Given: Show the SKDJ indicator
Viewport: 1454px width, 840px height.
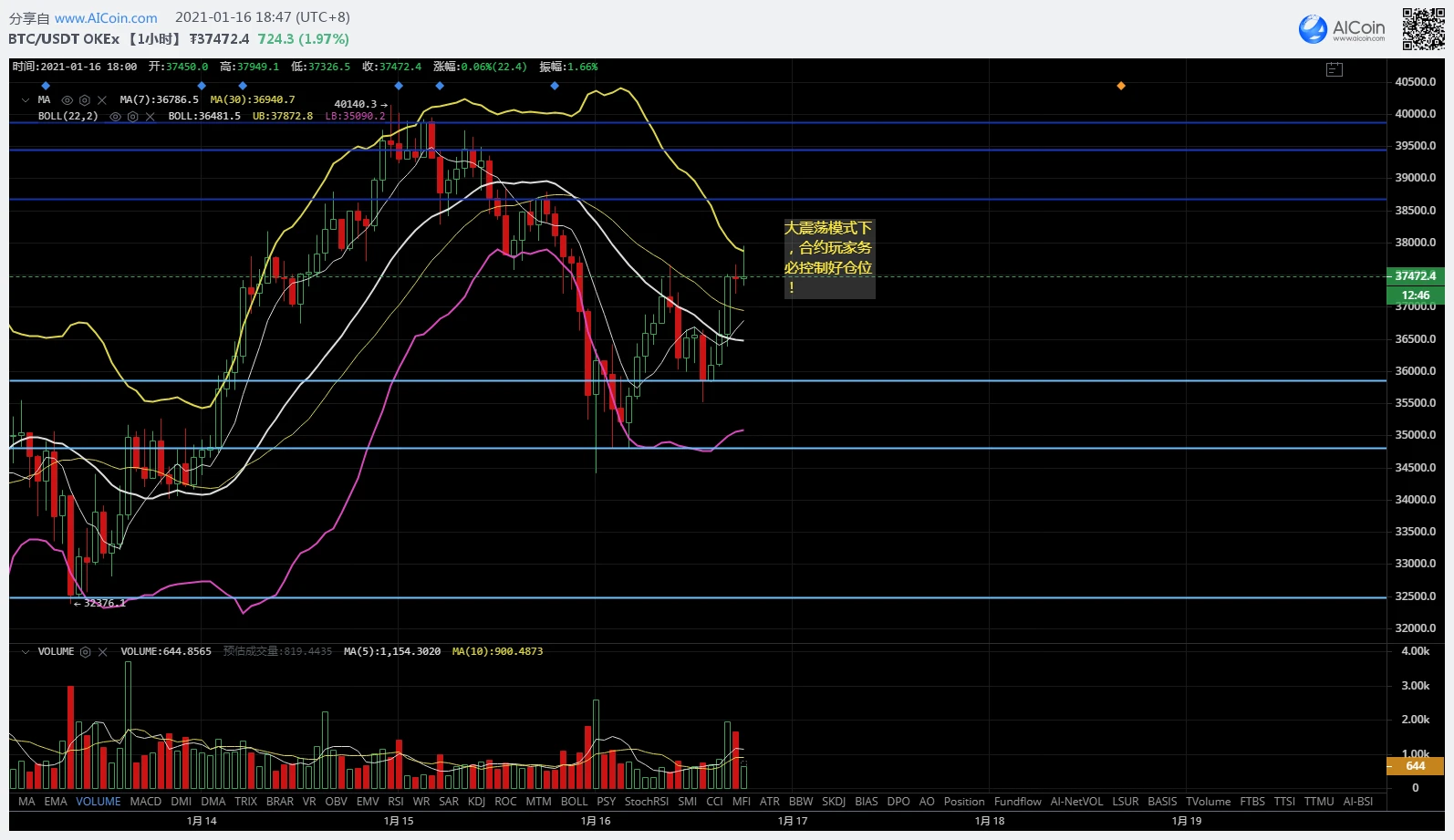Looking at the screenshot, I should [x=834, y=802].
